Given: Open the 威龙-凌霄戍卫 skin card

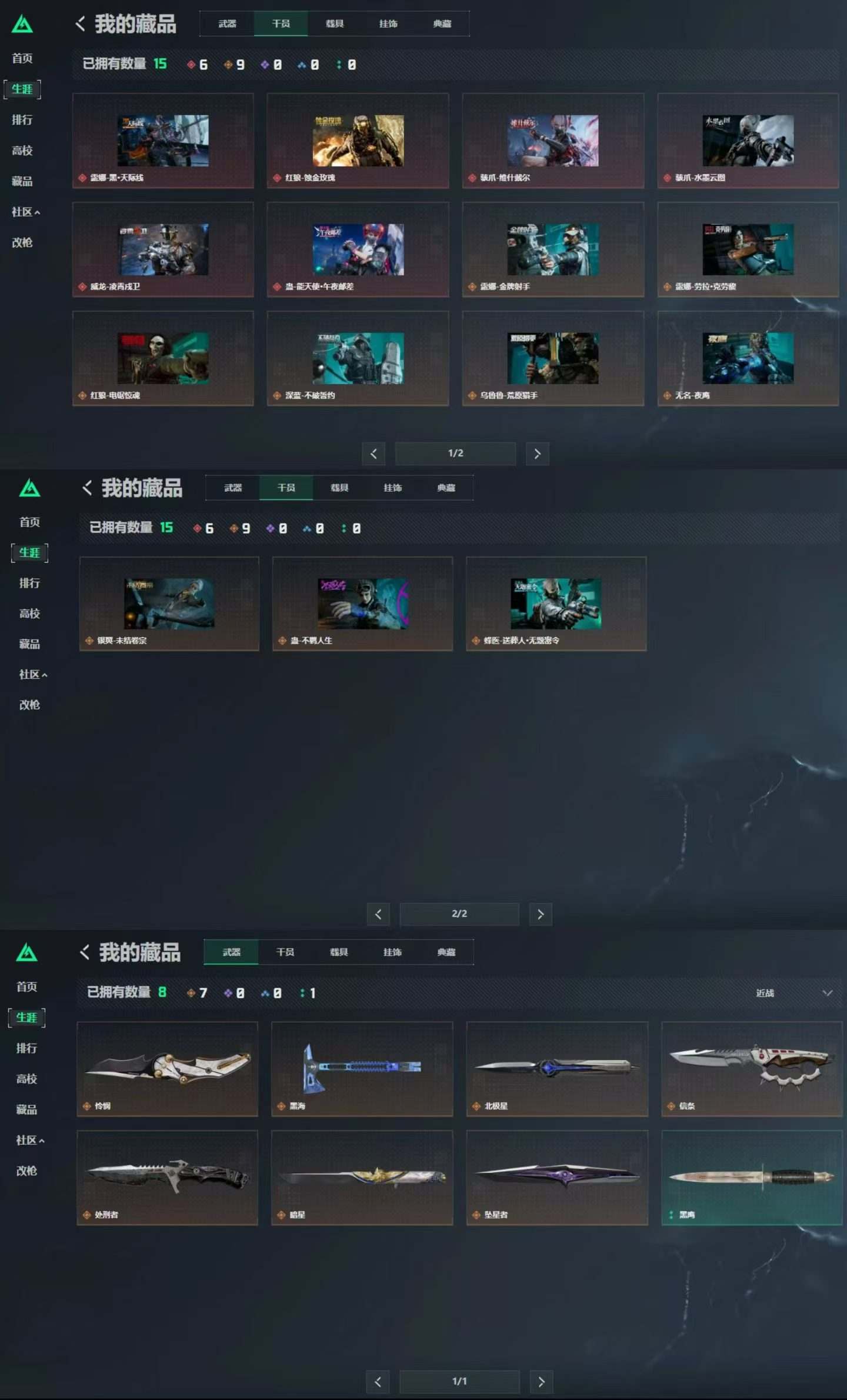Looking at the screenshot, I should click(x=163, y=249).
